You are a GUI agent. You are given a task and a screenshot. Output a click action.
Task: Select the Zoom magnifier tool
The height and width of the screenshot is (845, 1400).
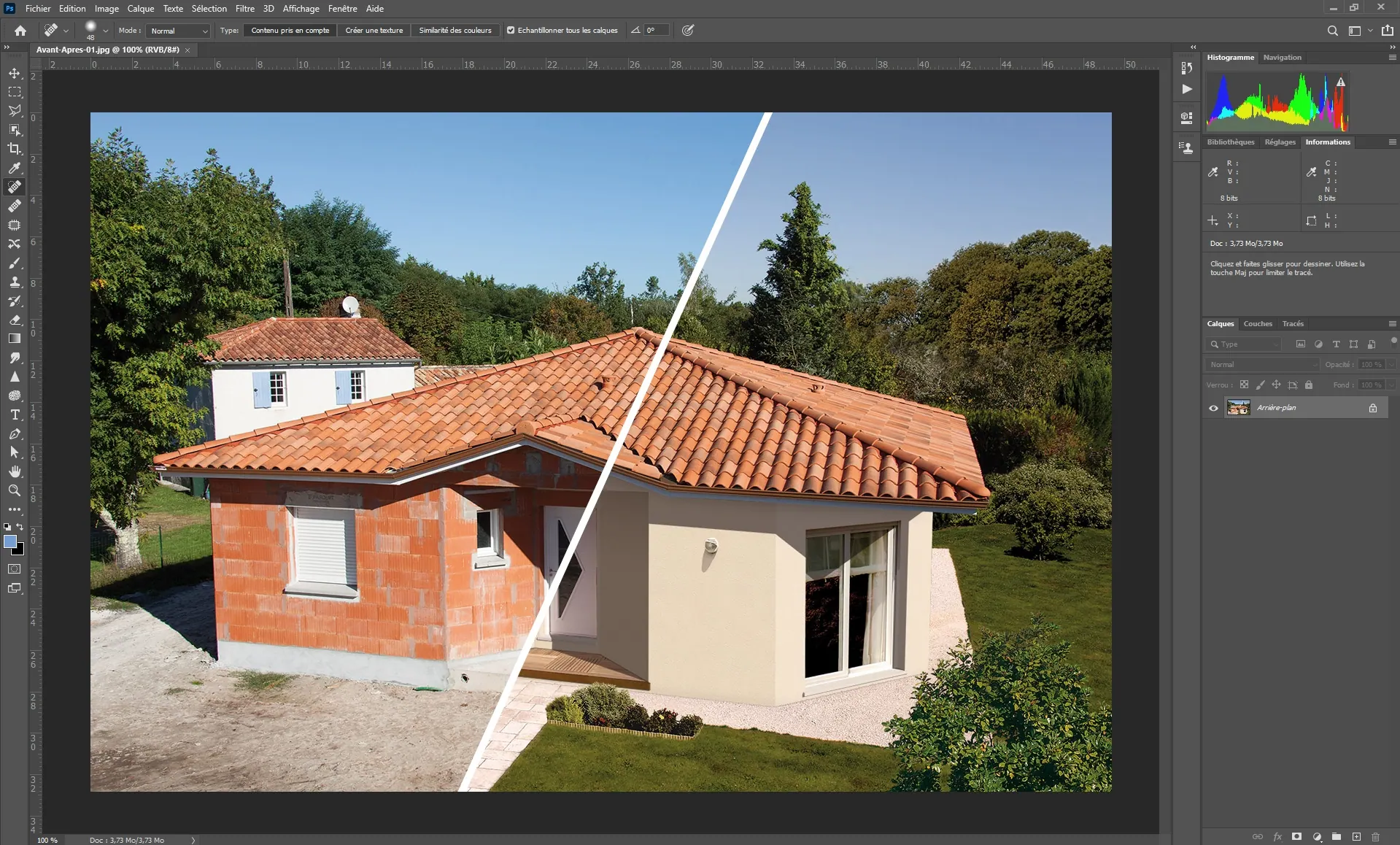point(15,490)
